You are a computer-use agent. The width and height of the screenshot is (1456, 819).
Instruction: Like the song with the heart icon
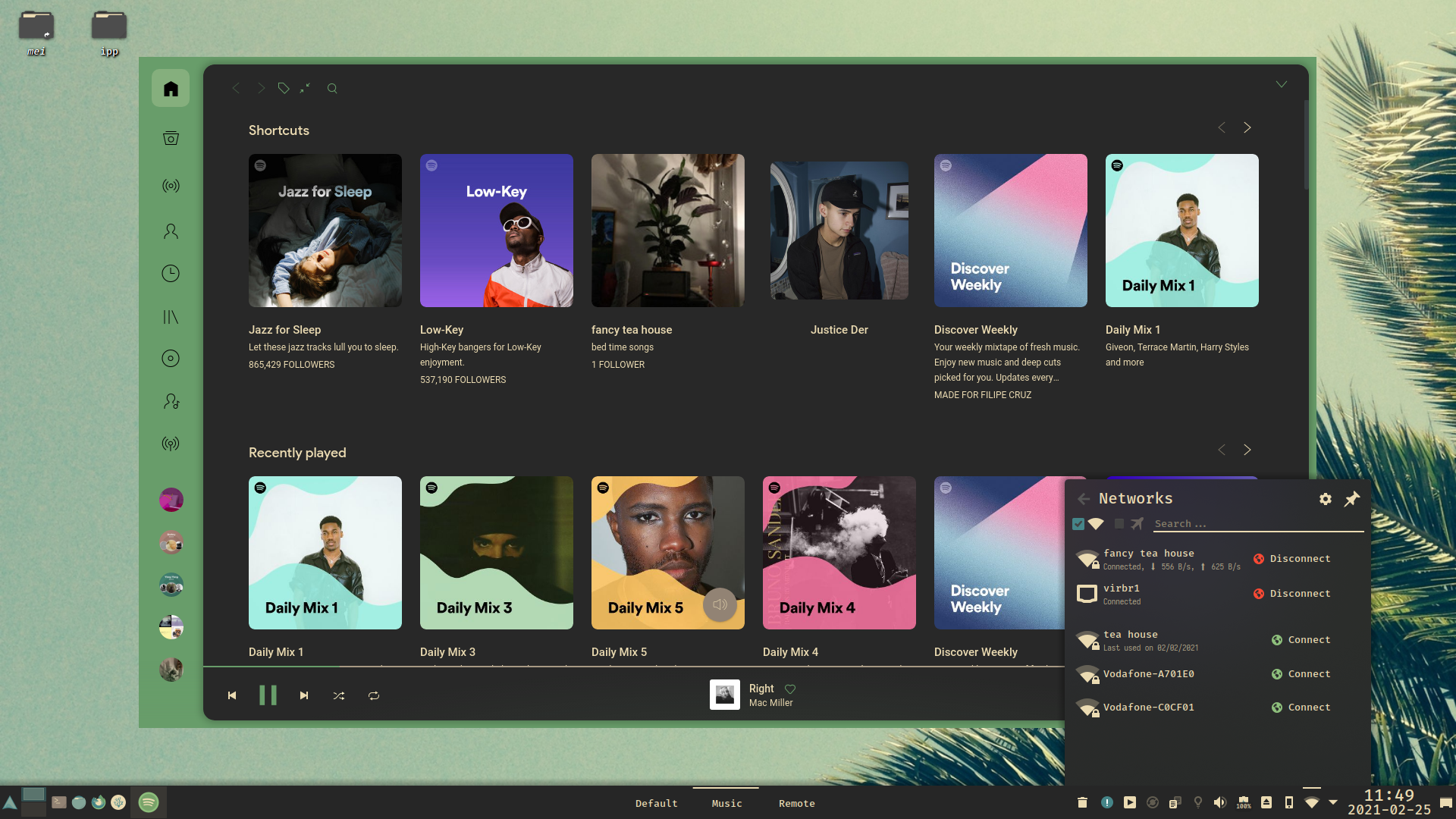coord(790,689)
